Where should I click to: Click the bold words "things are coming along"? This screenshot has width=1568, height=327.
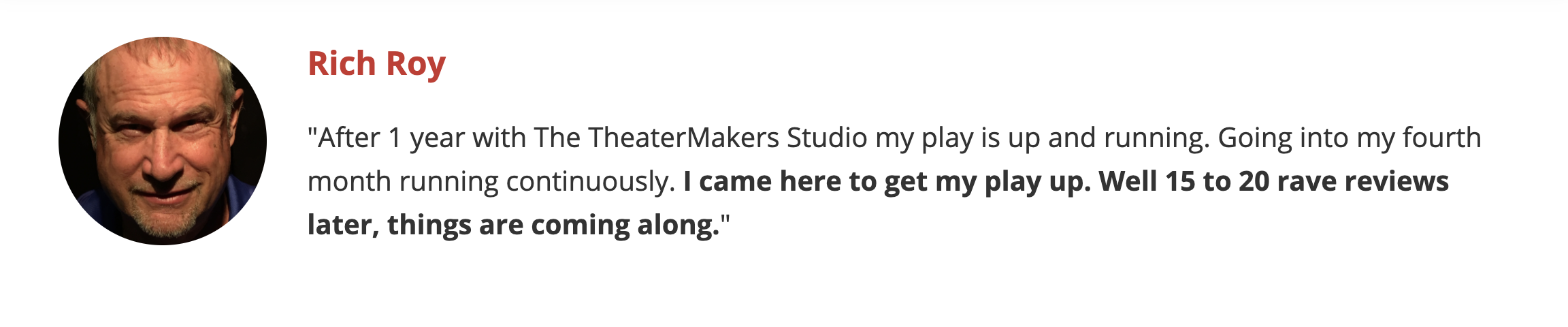click(553, 225)
